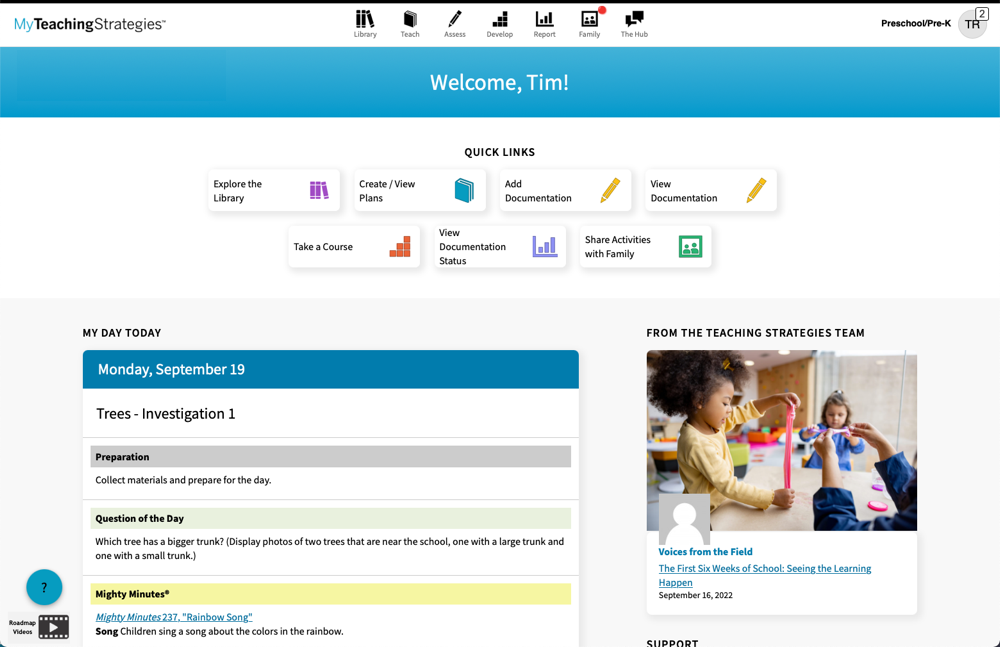The height and width of the screenshot is (647, 1000).
Task: Click the Take a Course quick link
Action: click(354, 247)
